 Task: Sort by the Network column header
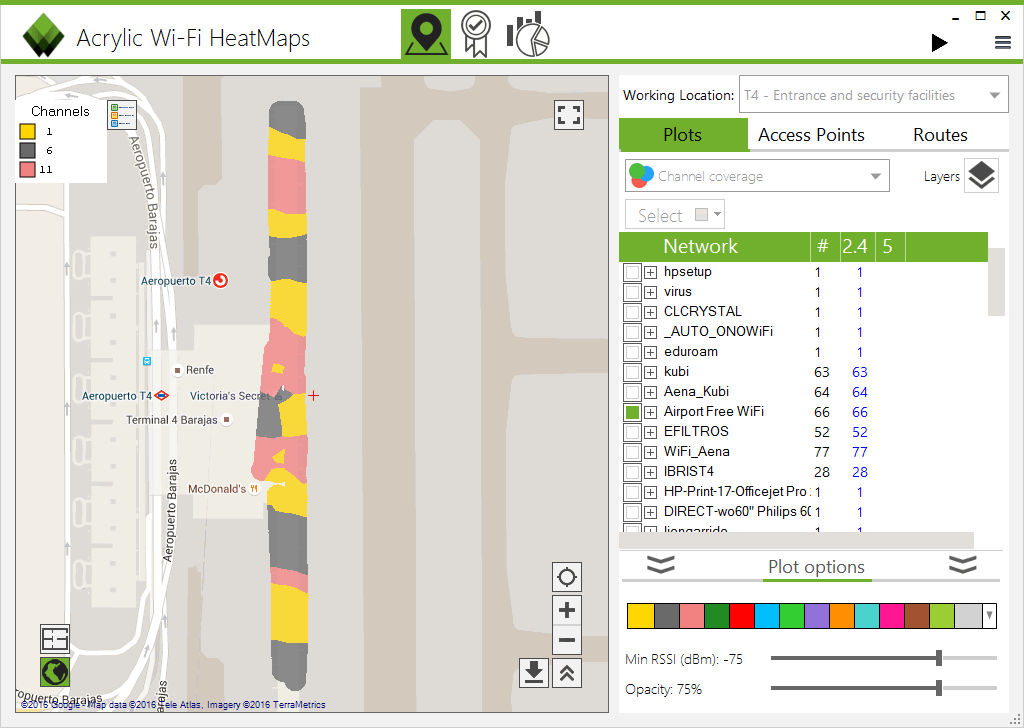click(x=714, y=246)
